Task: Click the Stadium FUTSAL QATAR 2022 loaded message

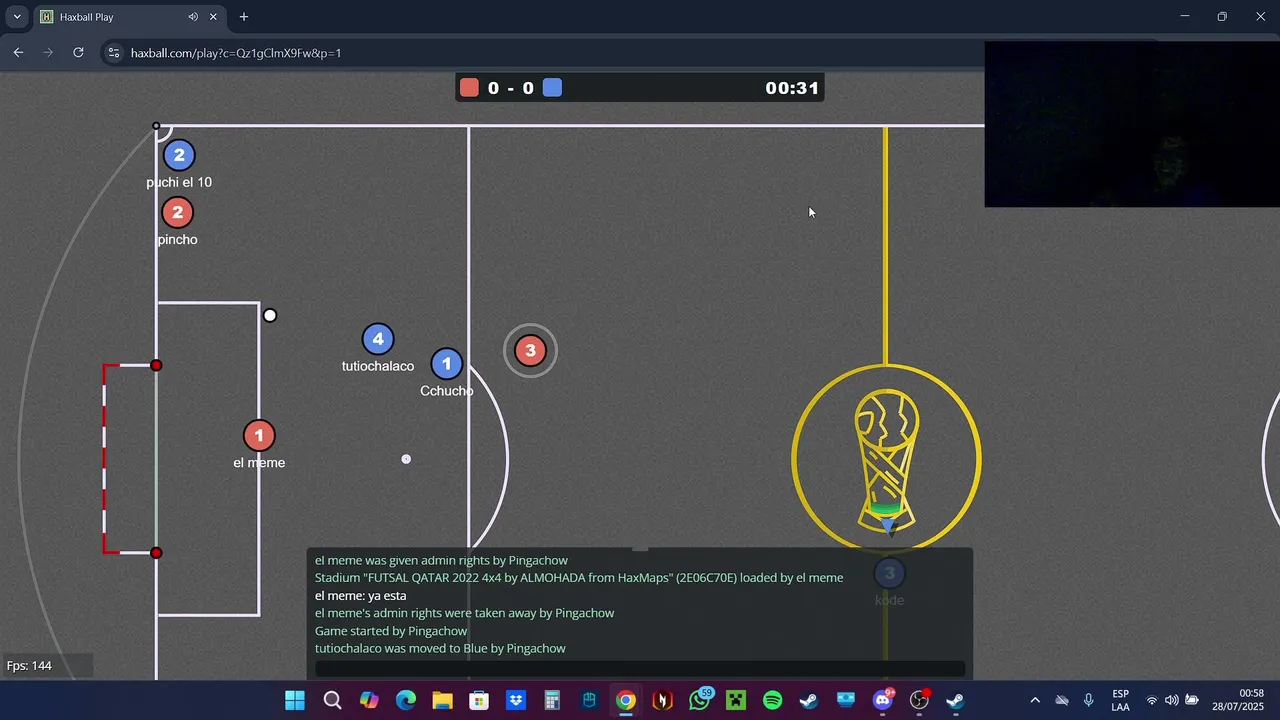Action: [x=579, y=578]
